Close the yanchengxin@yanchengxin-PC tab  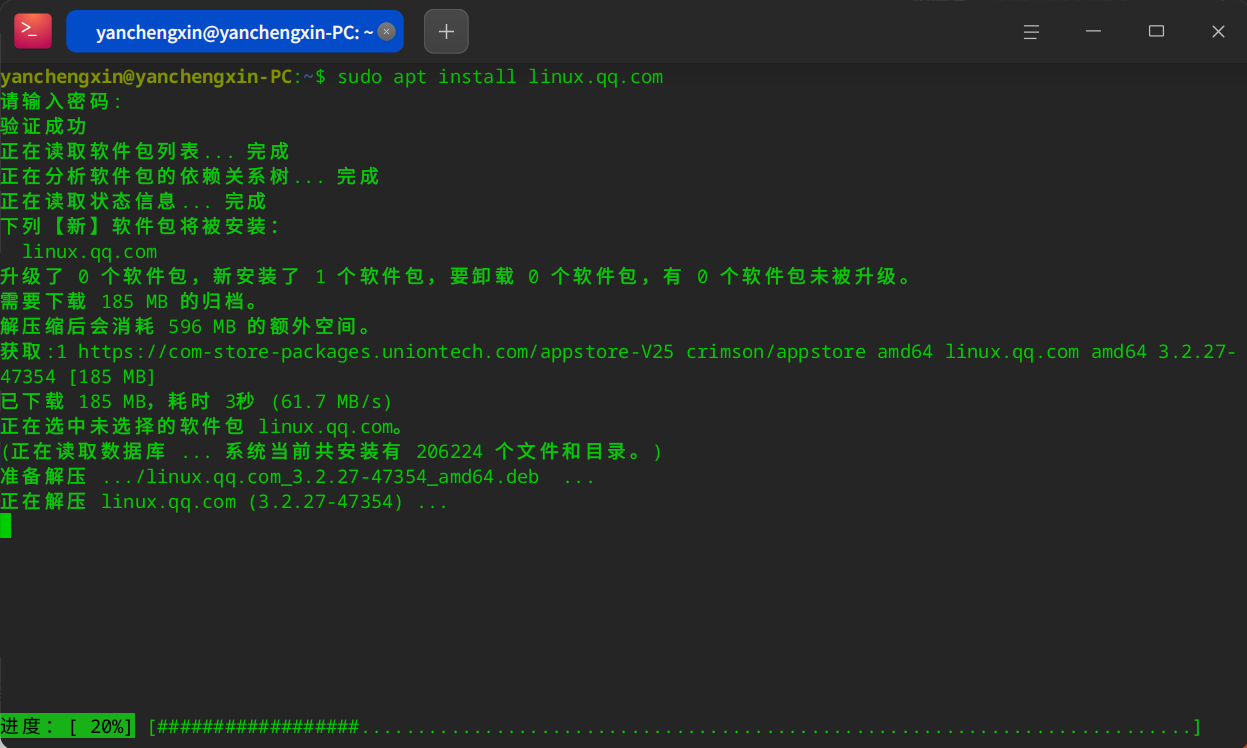[x=386, y=32]
